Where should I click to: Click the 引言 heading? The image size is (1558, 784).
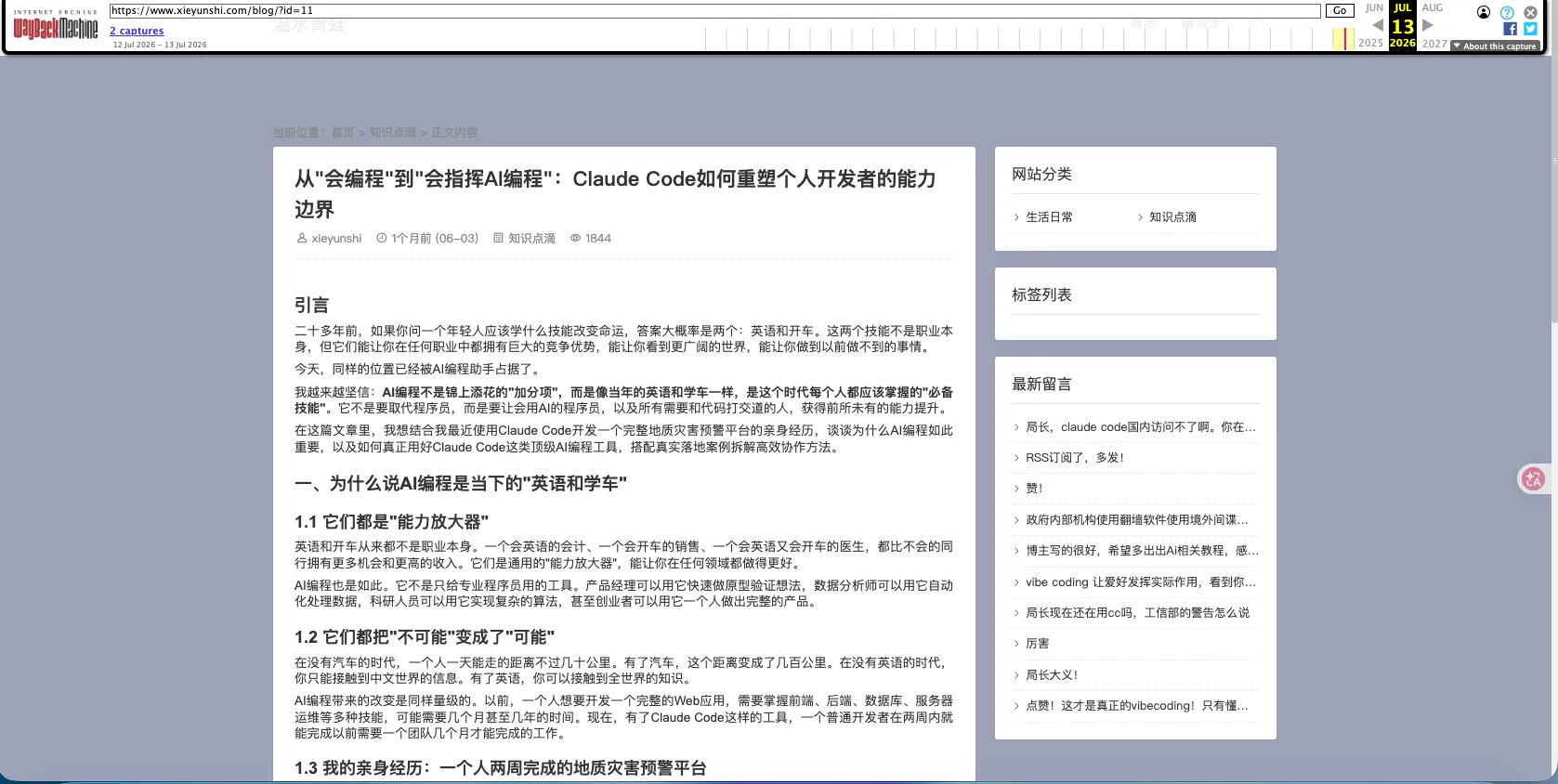pyautogui.click(x=311, y=306)
